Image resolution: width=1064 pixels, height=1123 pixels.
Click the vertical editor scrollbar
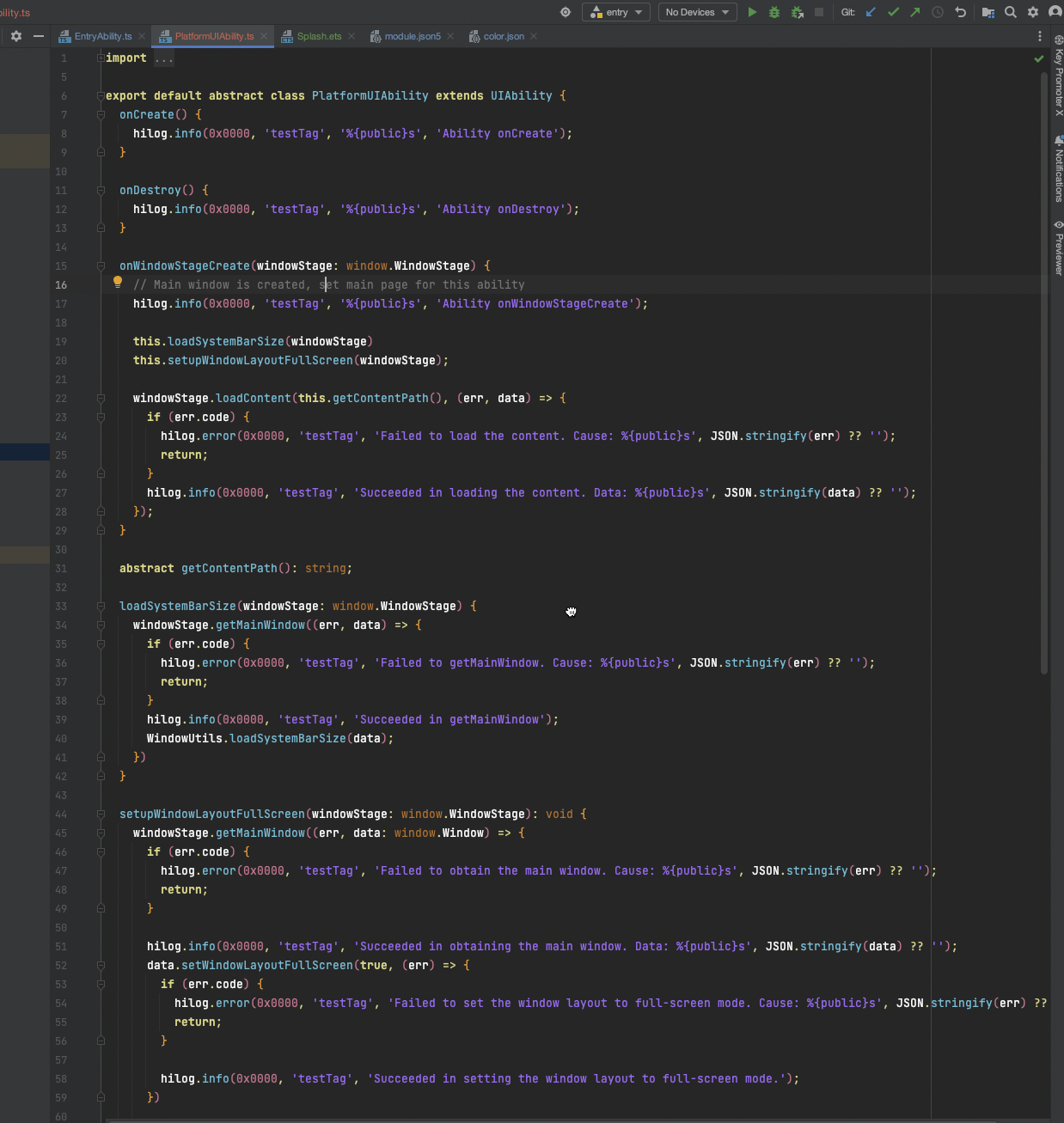[1044, 369]
